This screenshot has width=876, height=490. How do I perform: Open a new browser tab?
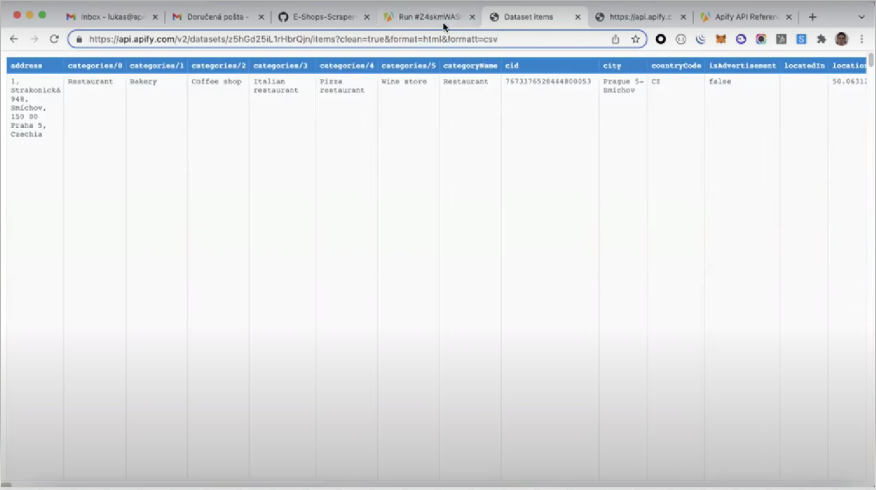[x=812, y=17]
